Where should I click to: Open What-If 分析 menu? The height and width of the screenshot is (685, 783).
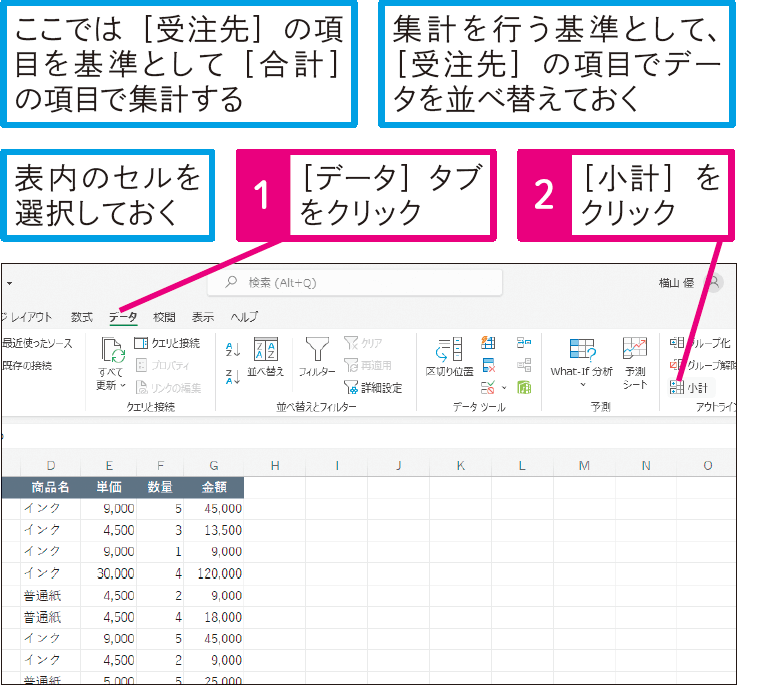[582, 362]
